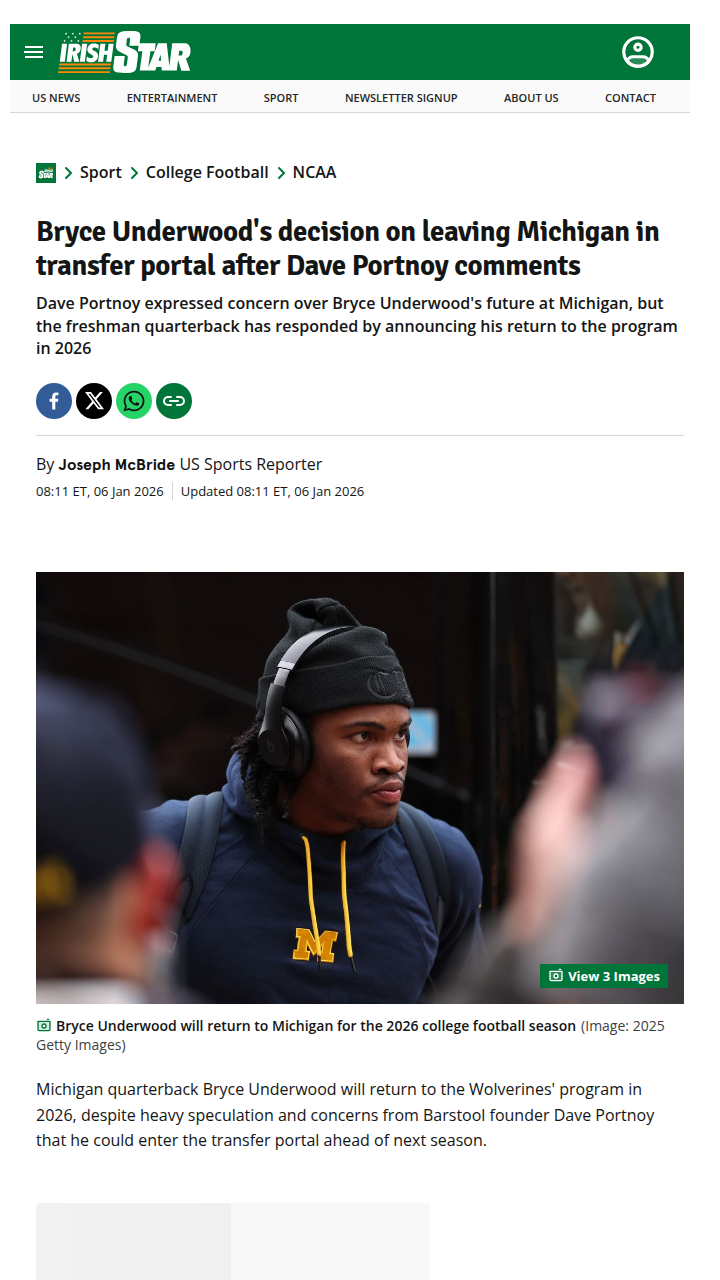
Task: Go to the Contact page
Action: point(630,98)
